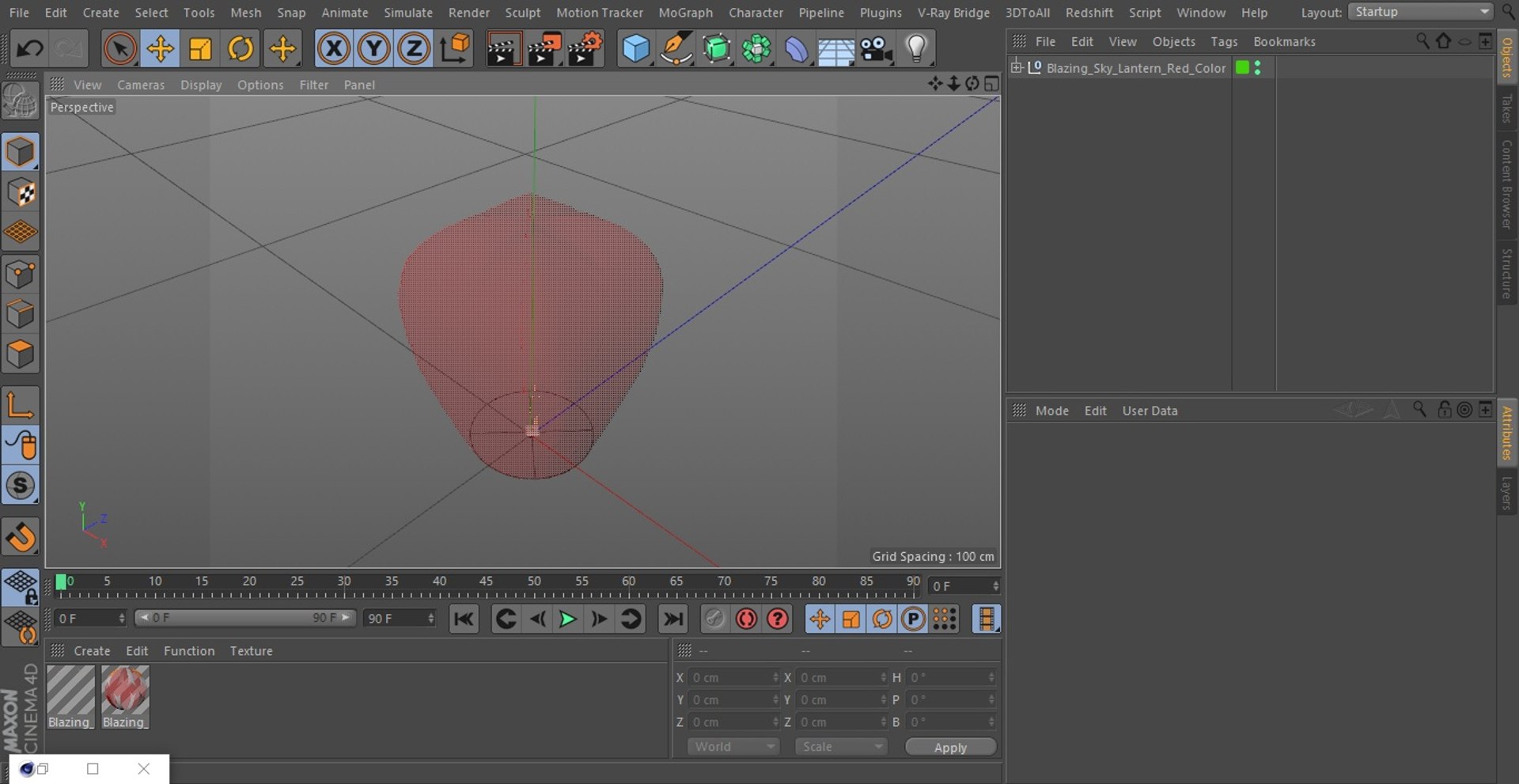The height and width of the screenshot is (784, 1519).
Task: Select the Scale tool
Action: 200,48
